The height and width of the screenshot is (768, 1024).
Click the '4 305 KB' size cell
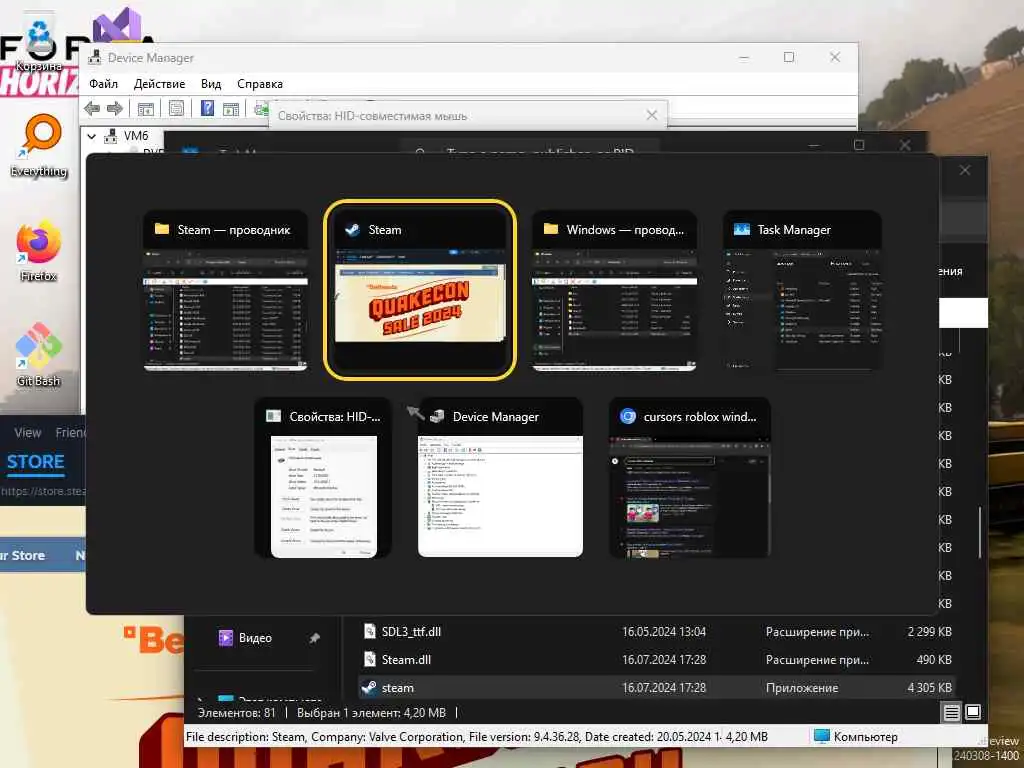point(929,688)
